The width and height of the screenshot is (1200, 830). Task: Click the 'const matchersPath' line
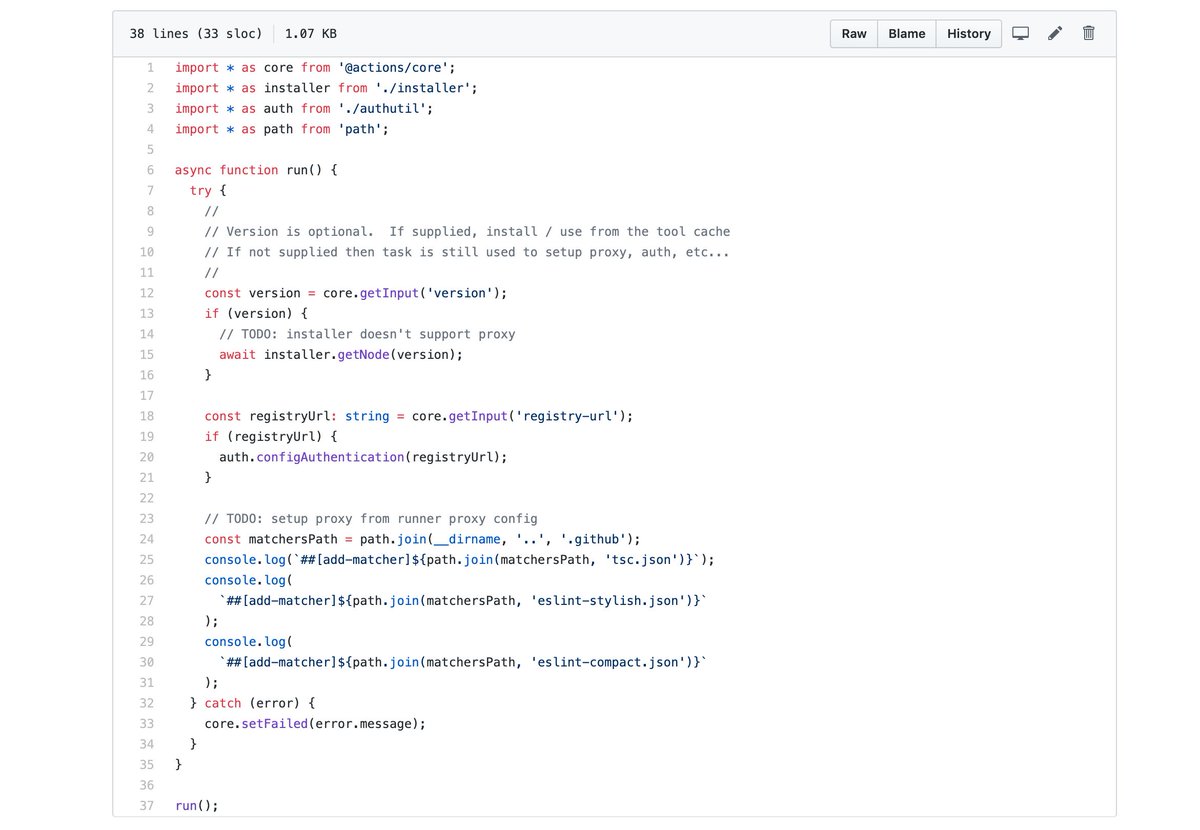pyautogui.click(x=422, y=539)
